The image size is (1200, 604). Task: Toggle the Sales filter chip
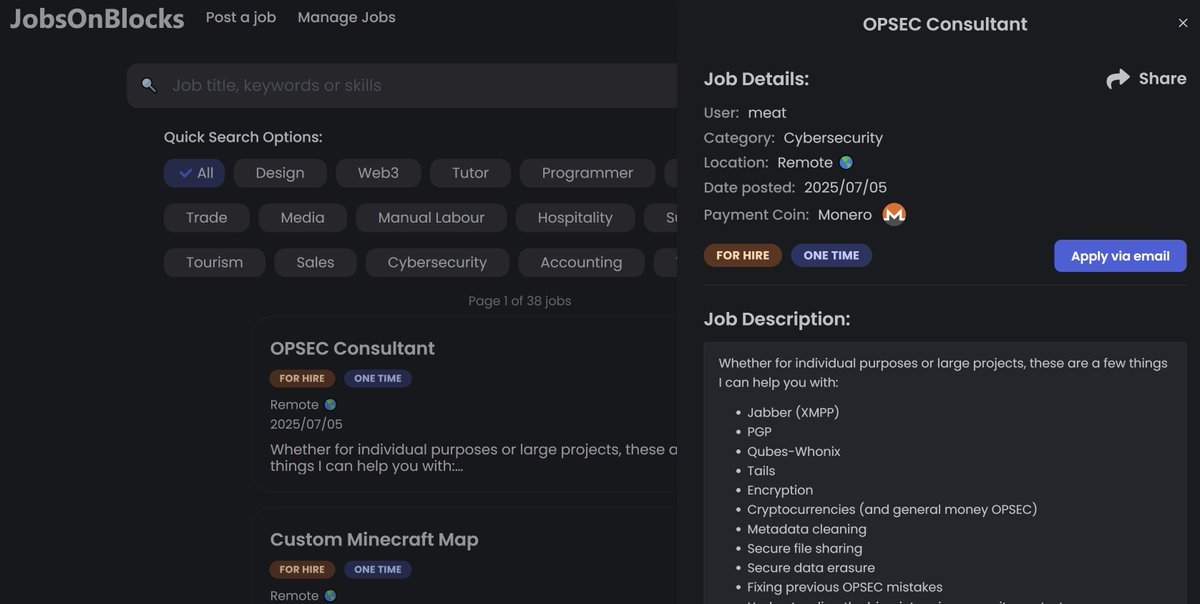315,263
